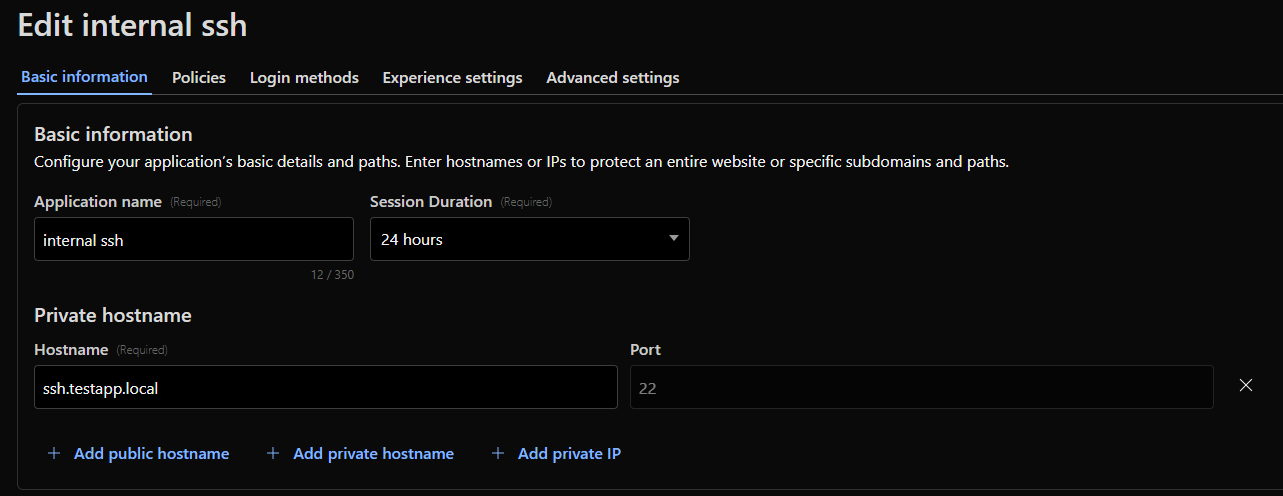Switch to the Basic information tab

[x=84, y=77]
